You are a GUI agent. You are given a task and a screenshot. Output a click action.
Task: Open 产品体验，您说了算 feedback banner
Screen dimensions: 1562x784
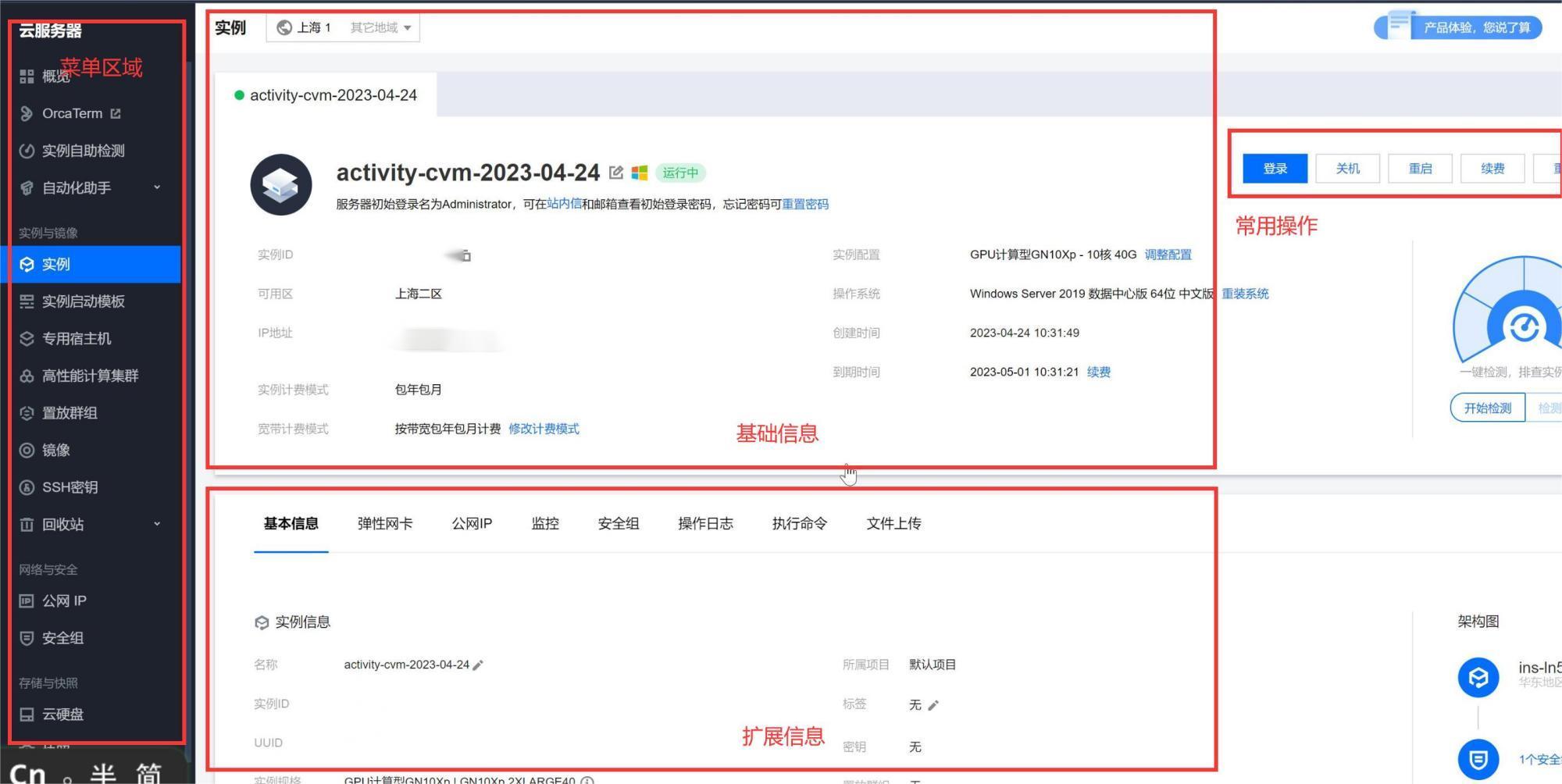tap(1457, 27)
